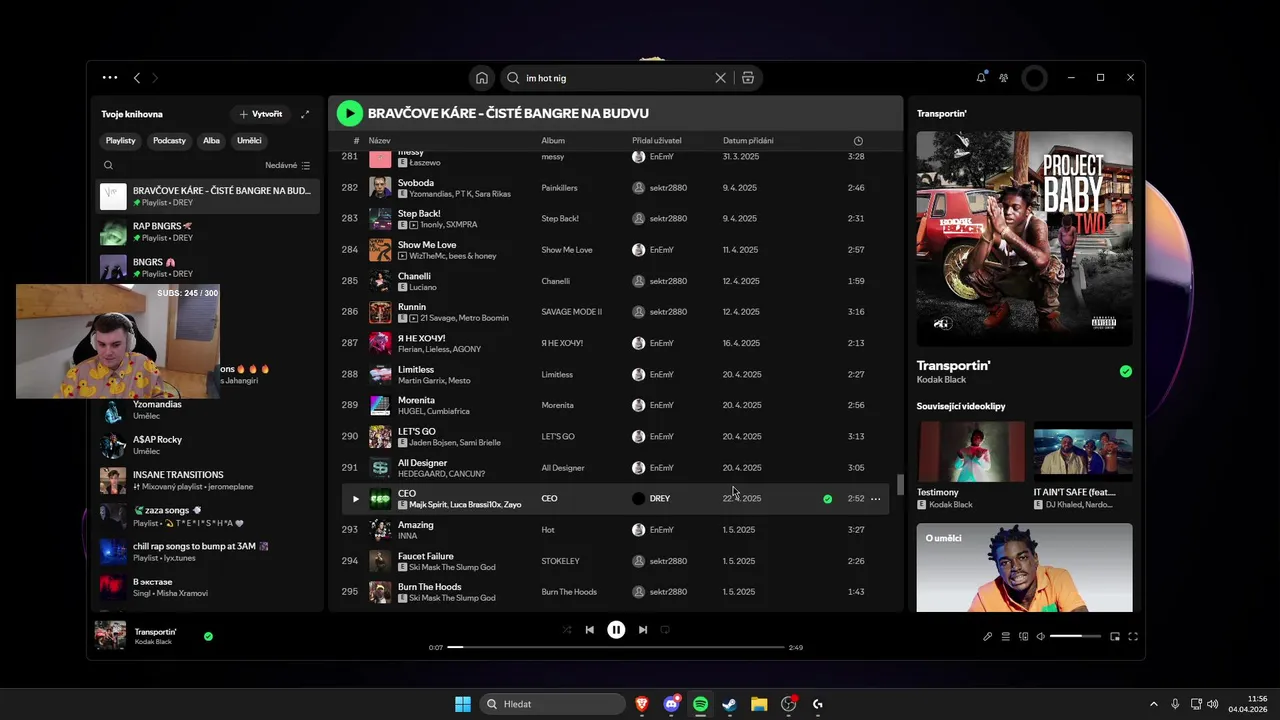The image size is (1280, 720).
Task: Open the IT AIN'T SAFE video thumbnail
Action: (1083, 451)
